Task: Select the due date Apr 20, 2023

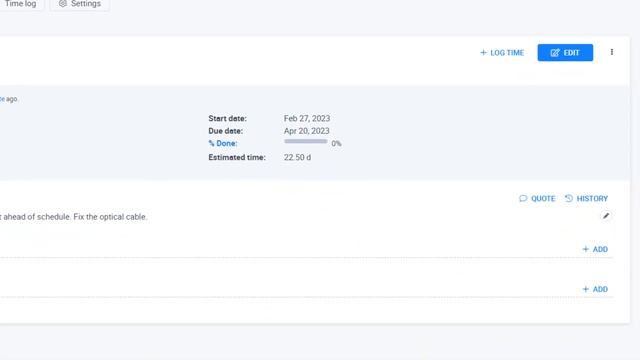Action: [307, 131]
